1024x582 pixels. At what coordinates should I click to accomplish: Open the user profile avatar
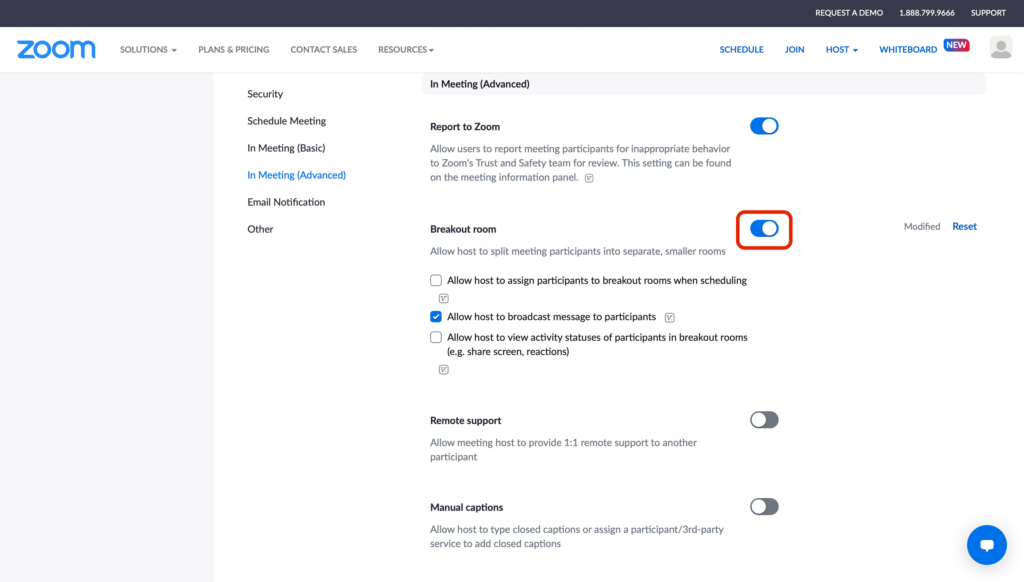click(x=1000, y=48)
